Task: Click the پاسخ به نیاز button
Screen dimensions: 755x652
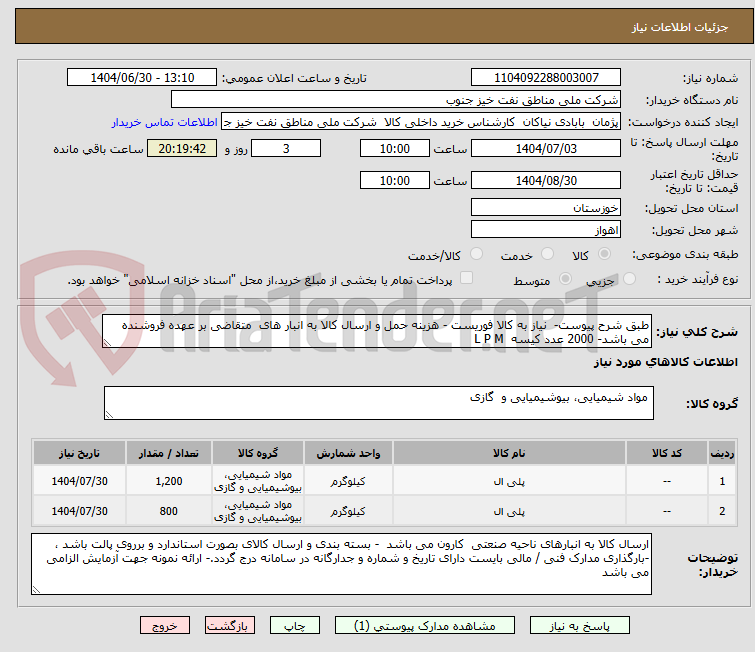Action: click(580, 626)
